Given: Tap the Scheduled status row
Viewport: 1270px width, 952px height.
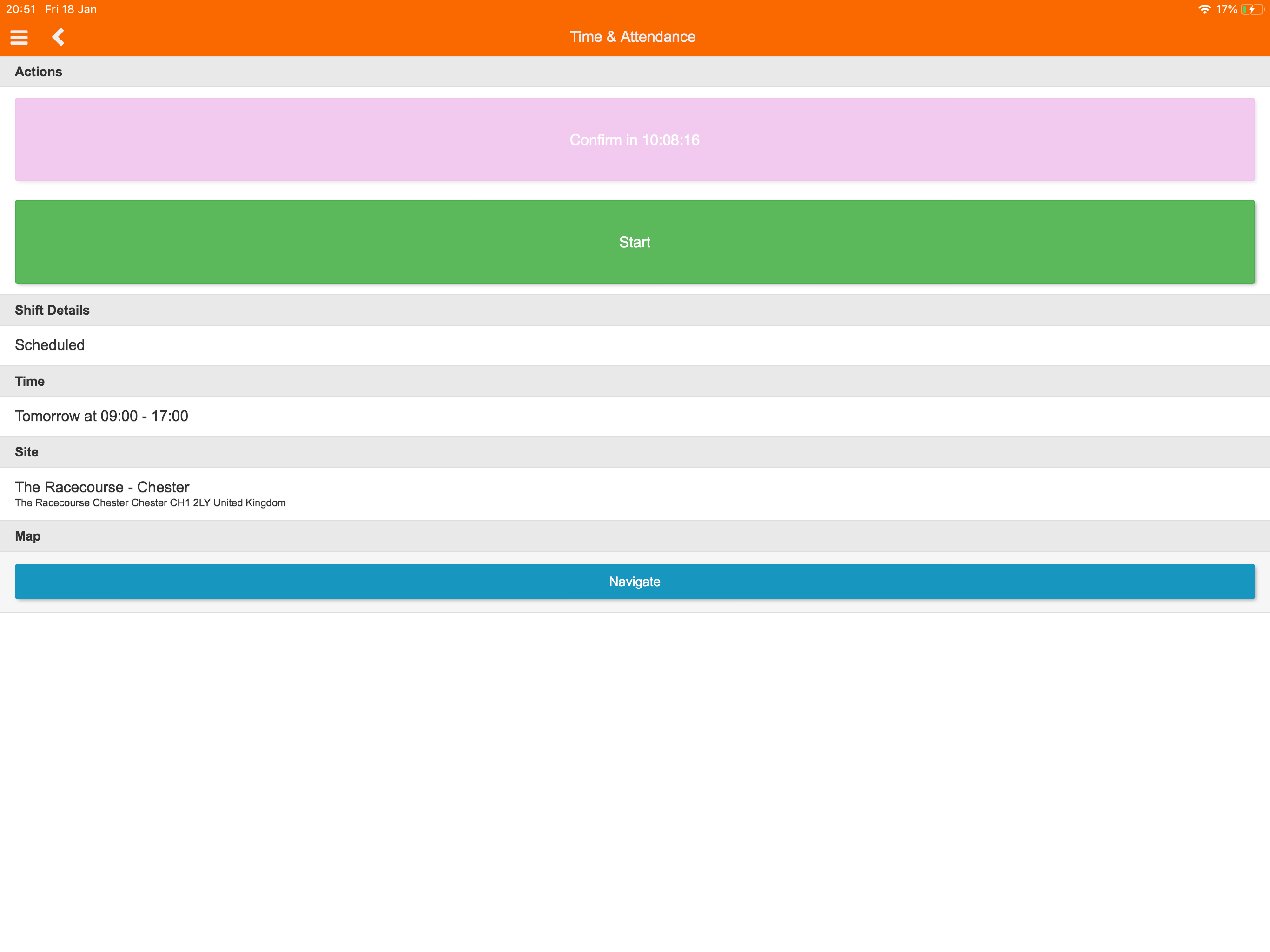Looking at the screenshot, I should pos(50,345).
